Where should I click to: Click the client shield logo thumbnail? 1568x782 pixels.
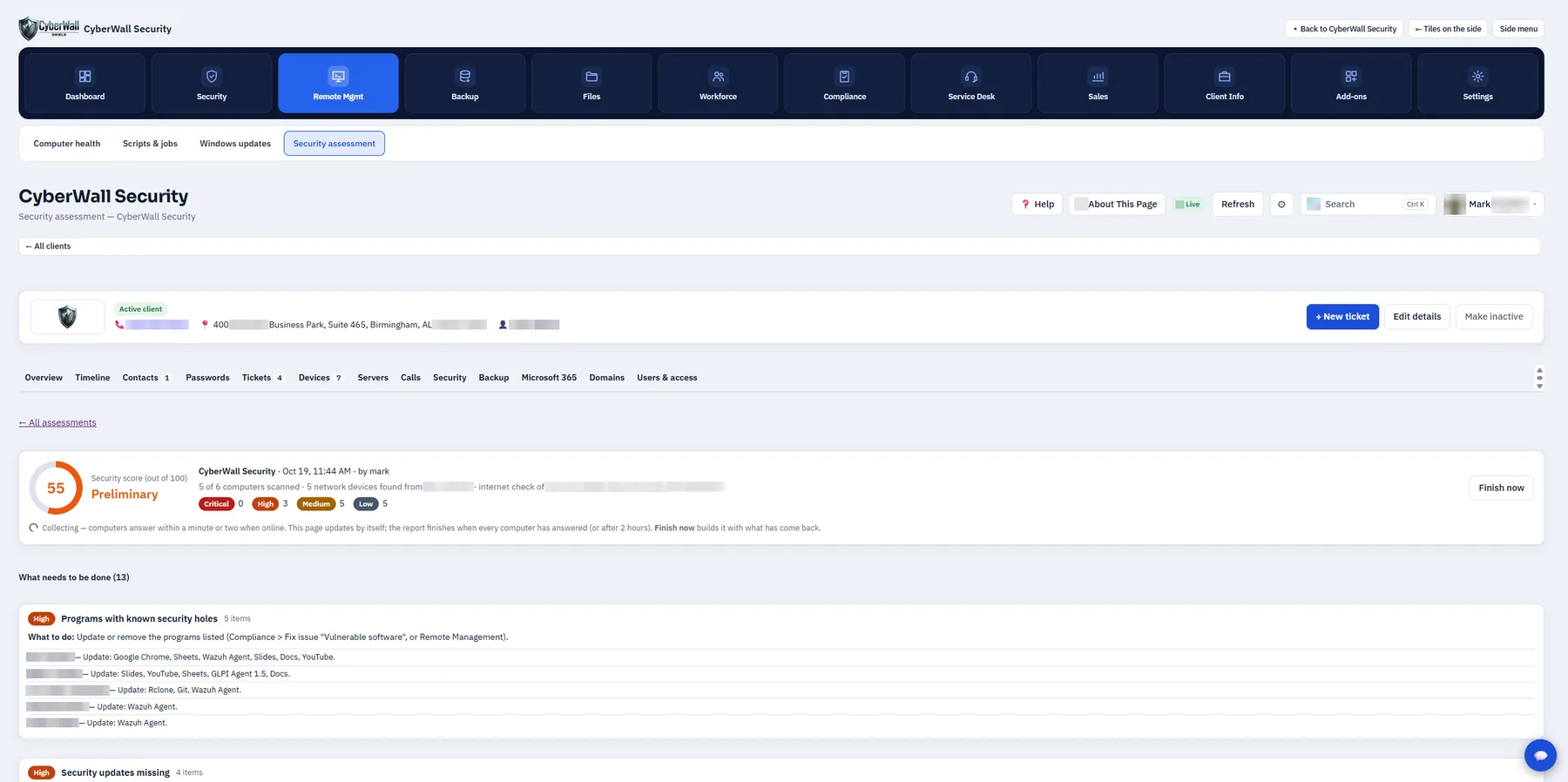[x=67, y=317]
